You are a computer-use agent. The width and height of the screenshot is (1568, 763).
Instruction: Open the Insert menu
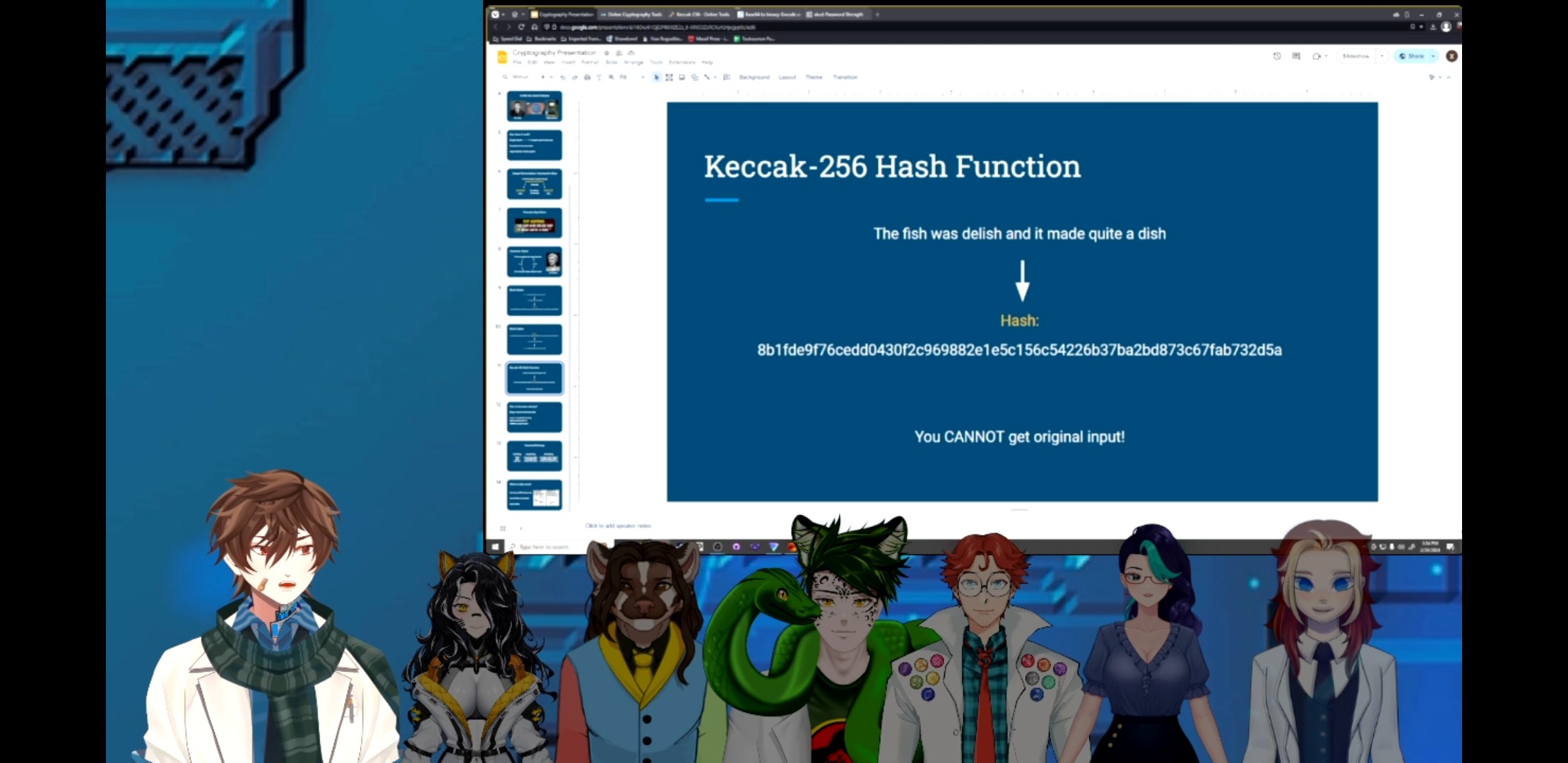[x=568, y=62]
